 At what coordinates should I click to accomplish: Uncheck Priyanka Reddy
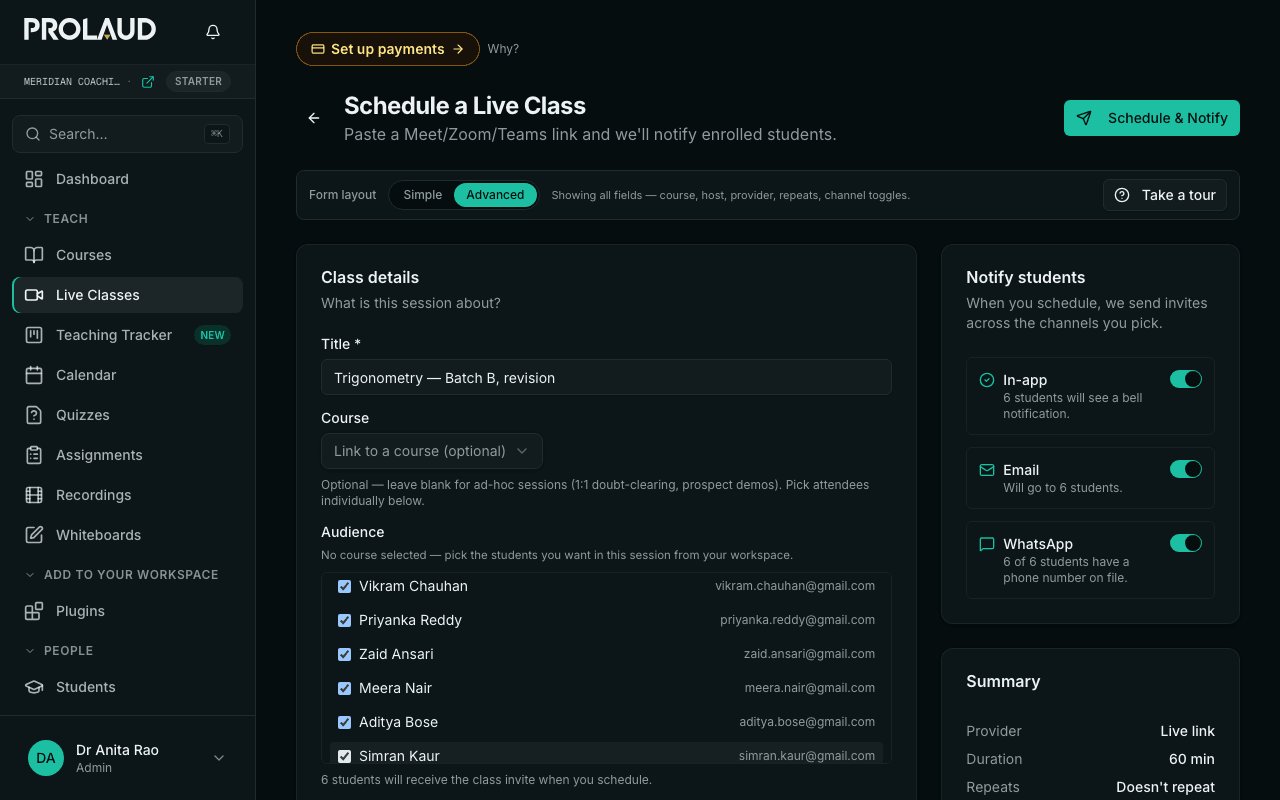tap(345, 621)
